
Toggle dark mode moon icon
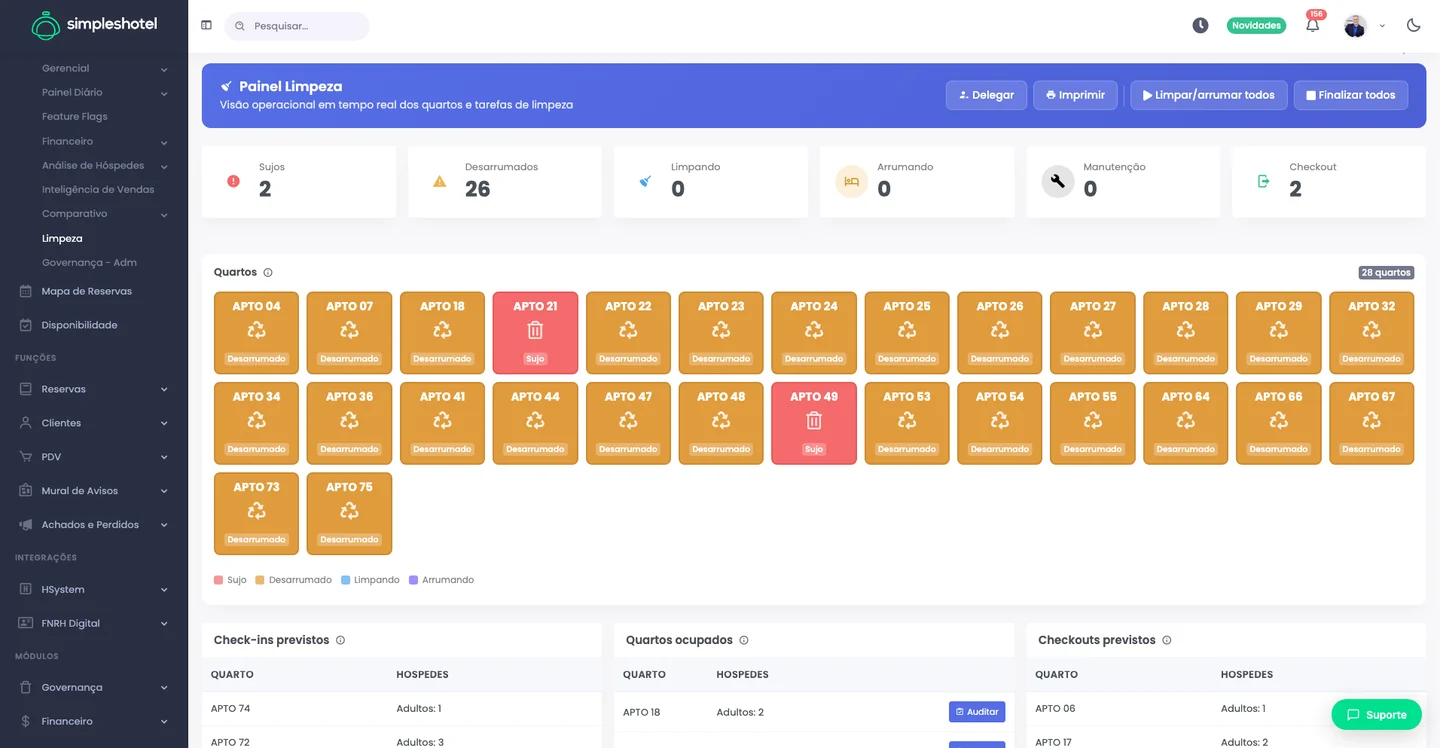pos(1413,25)
